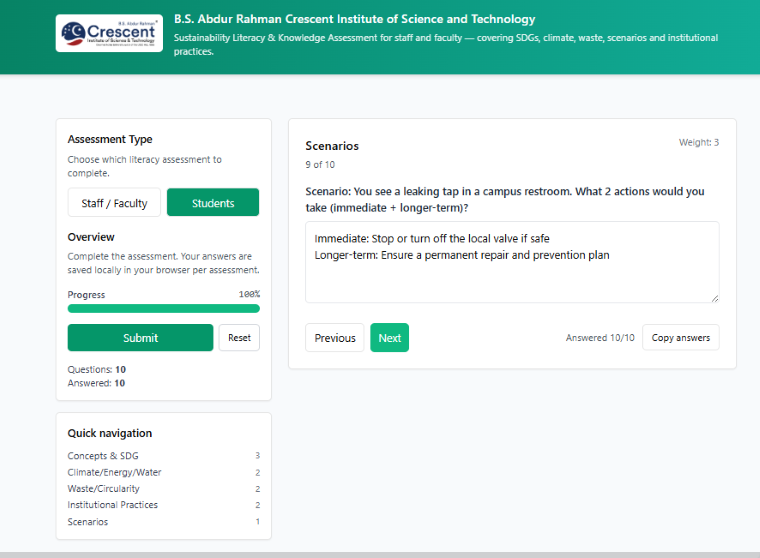Select the Staff / Faculty assessment type
760x558 pixels.
coord(115,203)
